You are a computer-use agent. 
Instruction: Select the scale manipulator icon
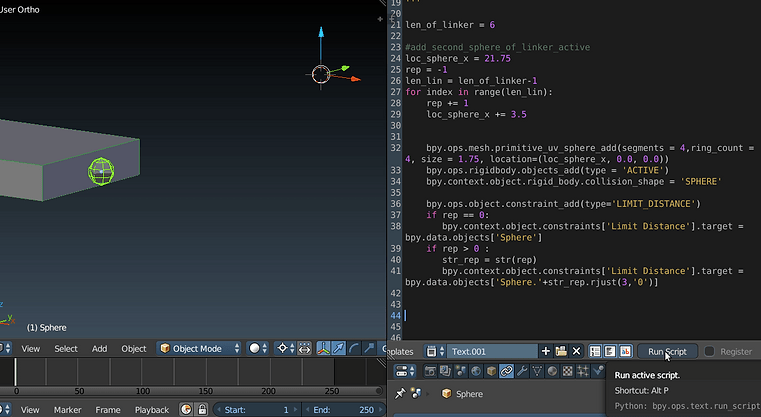[x=370, y=349]
